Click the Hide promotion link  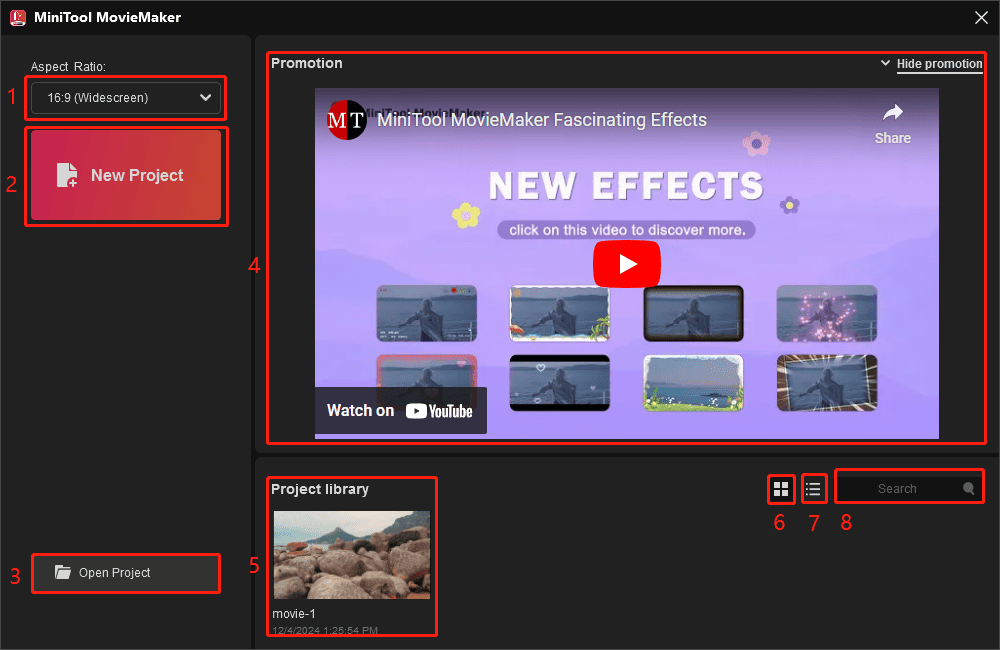939,64
